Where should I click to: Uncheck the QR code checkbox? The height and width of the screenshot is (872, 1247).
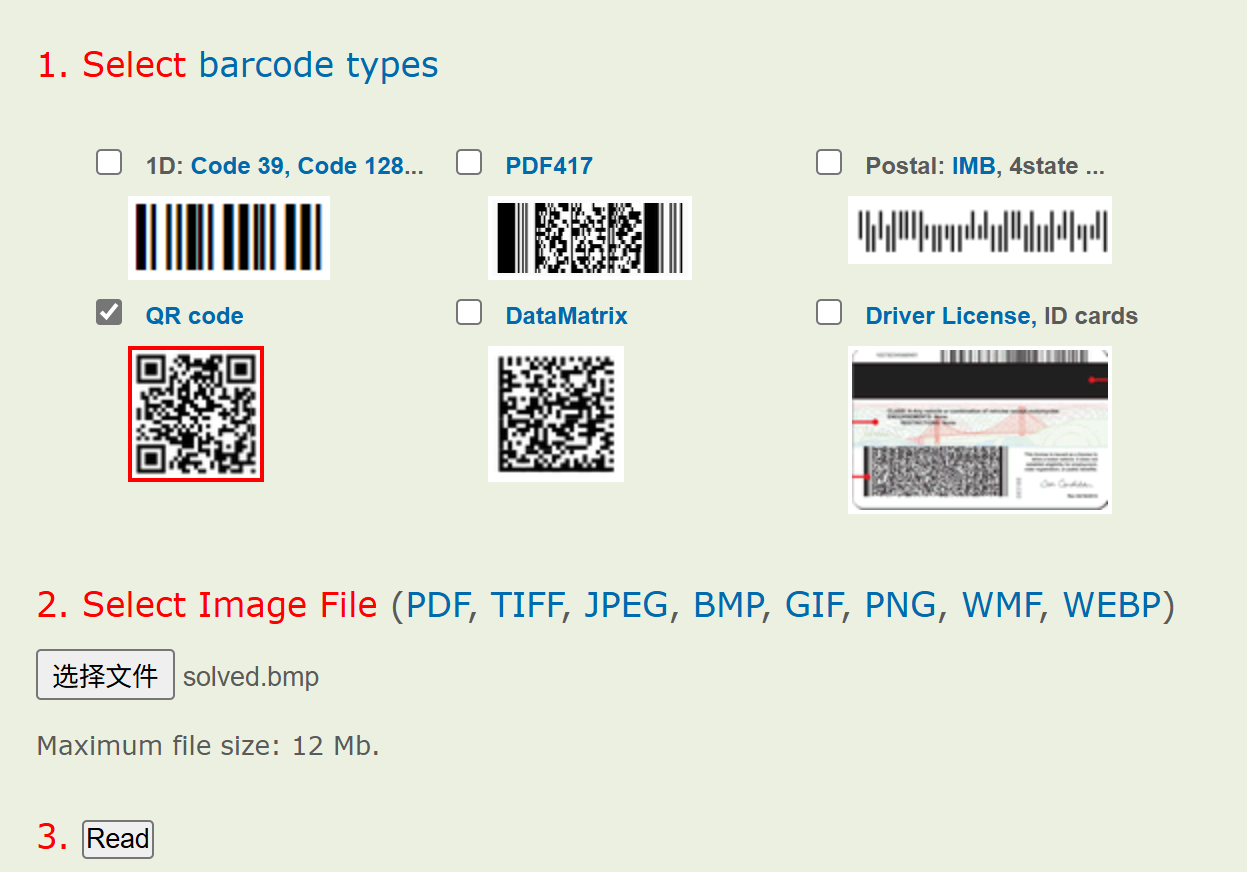(x=109, y=312)
